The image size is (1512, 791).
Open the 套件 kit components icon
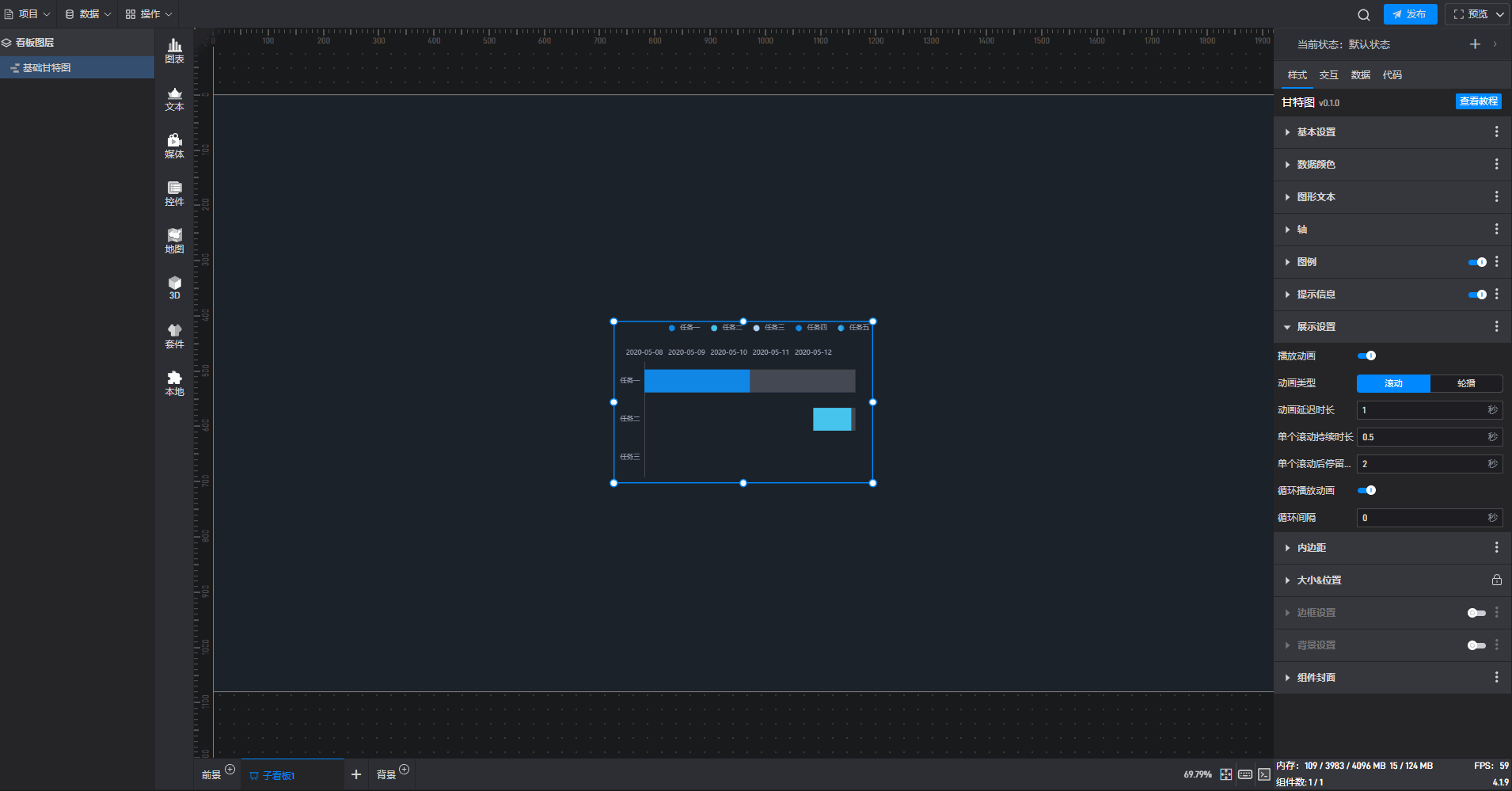[174, 337]
